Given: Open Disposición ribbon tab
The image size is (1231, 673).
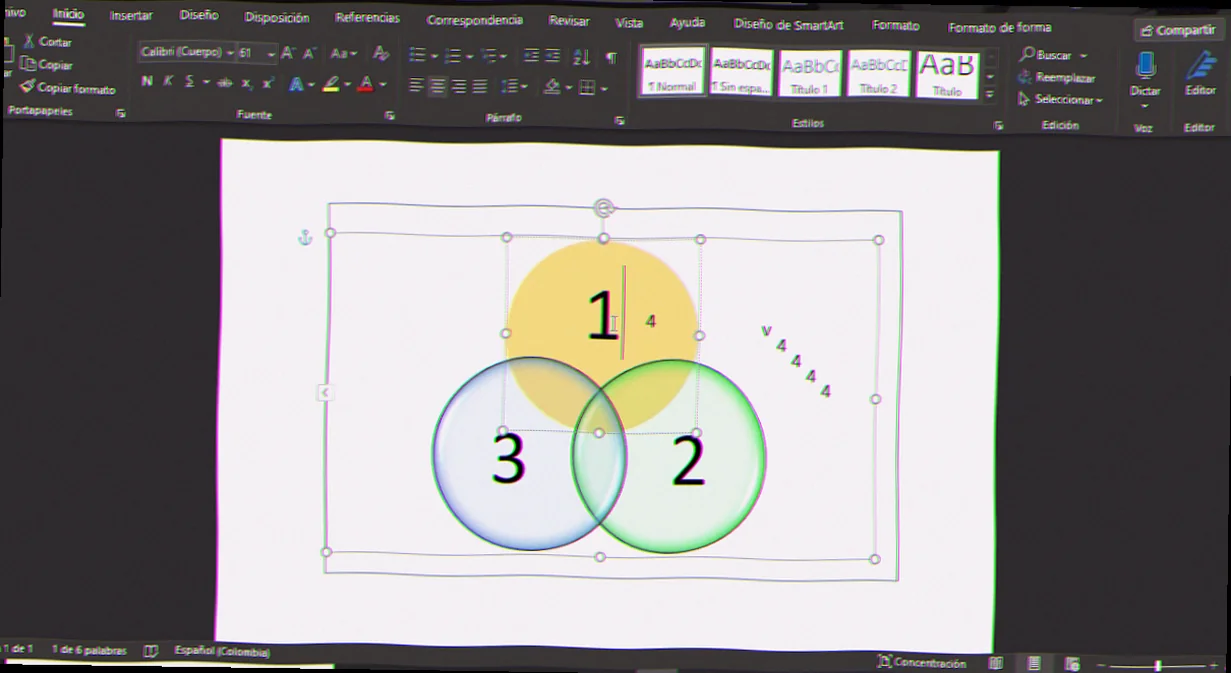Looking at the screenshot, I should pos(277,17).
